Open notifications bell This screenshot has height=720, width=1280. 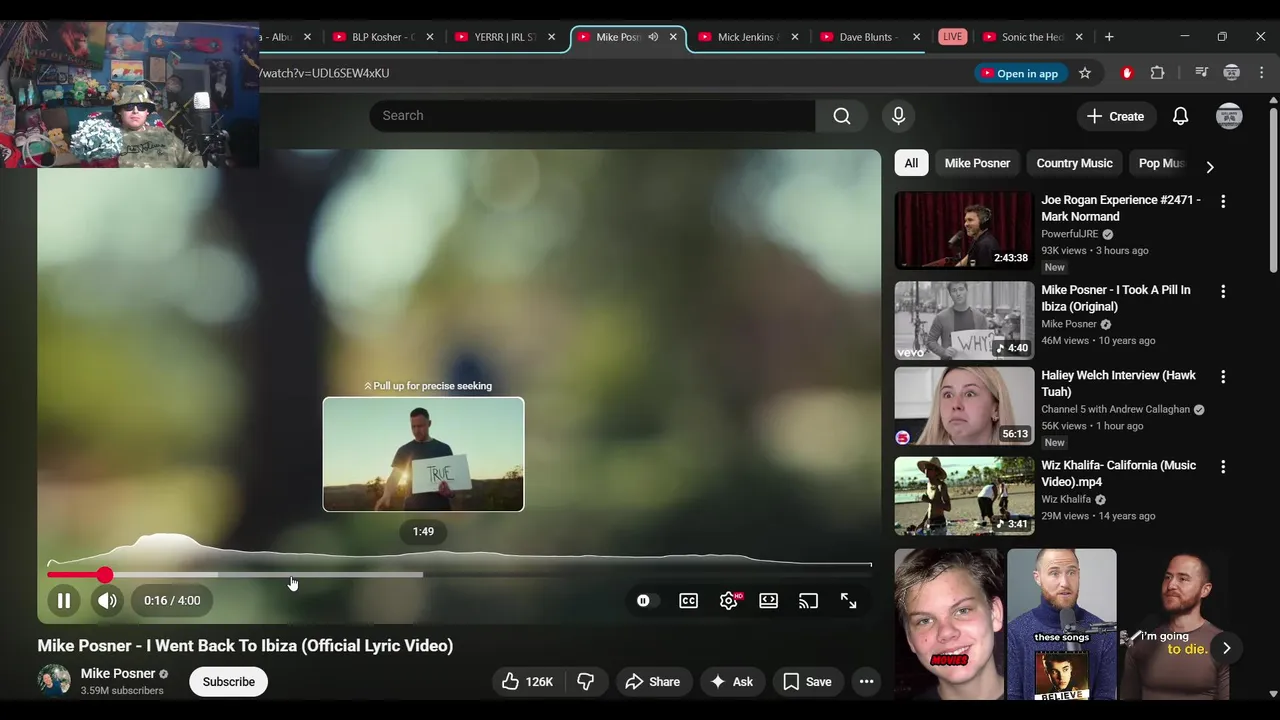coord(1180,116)
